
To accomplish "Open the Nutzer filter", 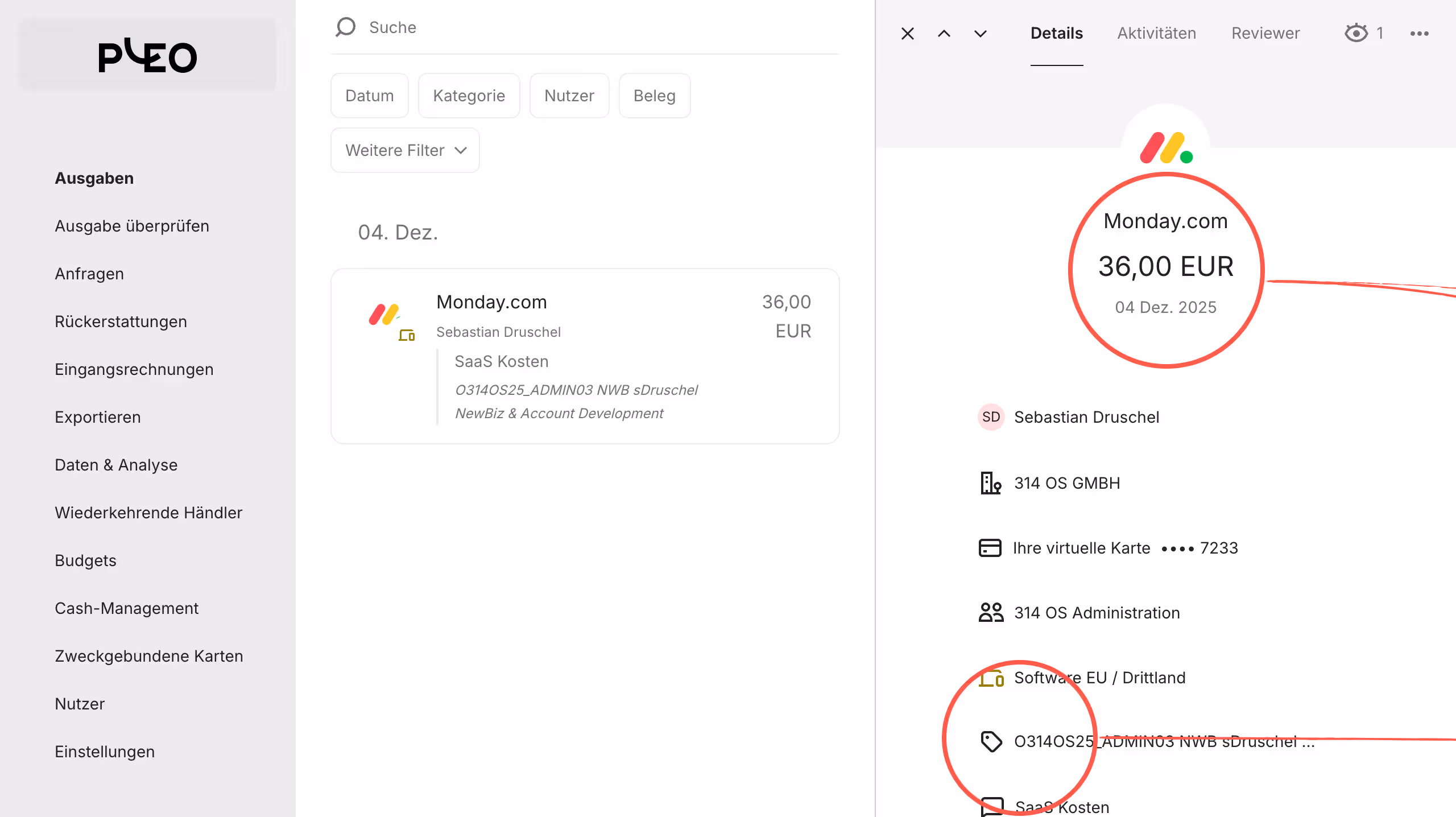I will click(x=569, y=96).
